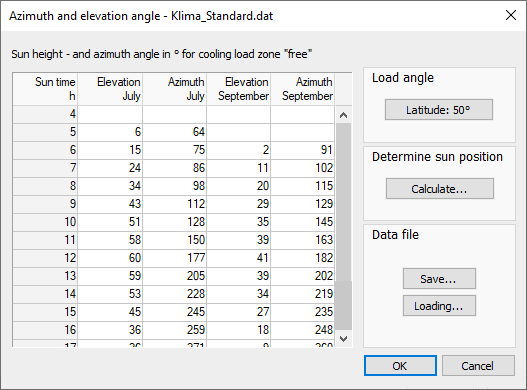Image resolution: width=527 pixels, height=390 pixels.
Task: Edit Azimuth September cell with value 248
Action: (302, 330)
